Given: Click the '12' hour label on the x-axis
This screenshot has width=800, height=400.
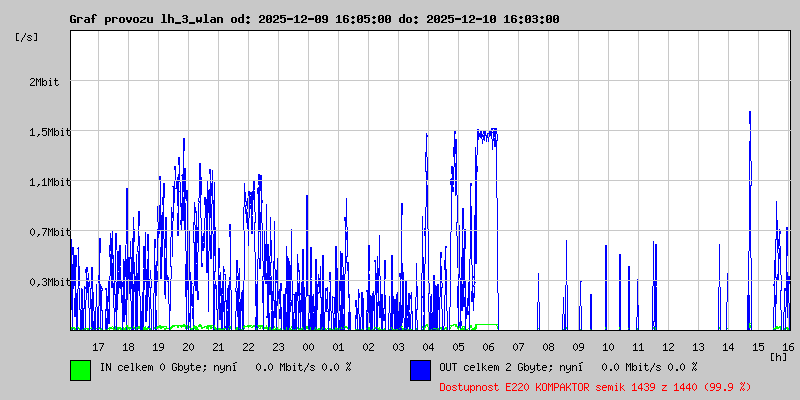Looking at the screenshot, I should click(x=668, y=347).
